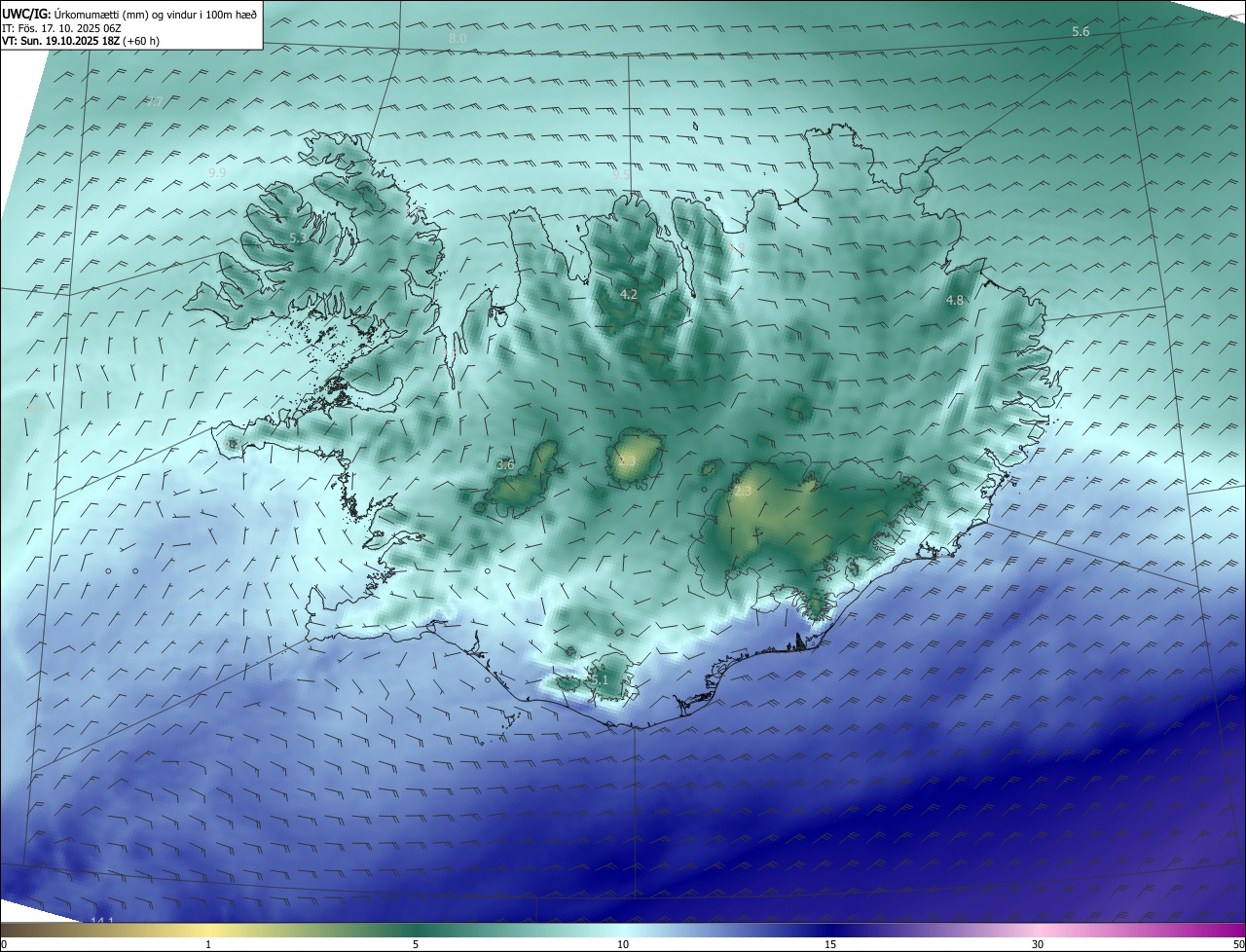Click the 30 tick on the color scale

coord(1038,944)
